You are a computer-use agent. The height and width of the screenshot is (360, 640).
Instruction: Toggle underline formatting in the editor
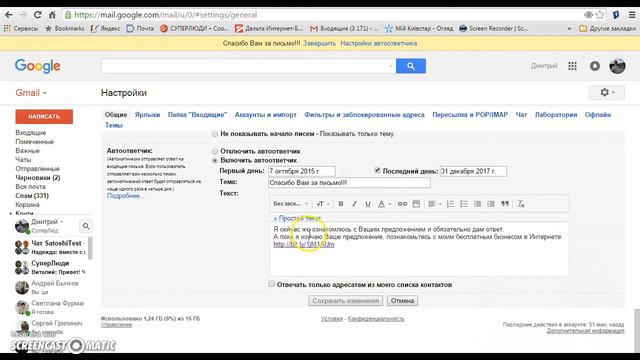coord(368,204)
